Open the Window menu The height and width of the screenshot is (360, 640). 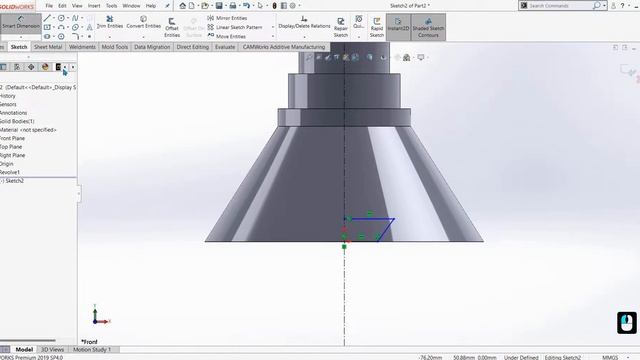[x=131, y=6]
